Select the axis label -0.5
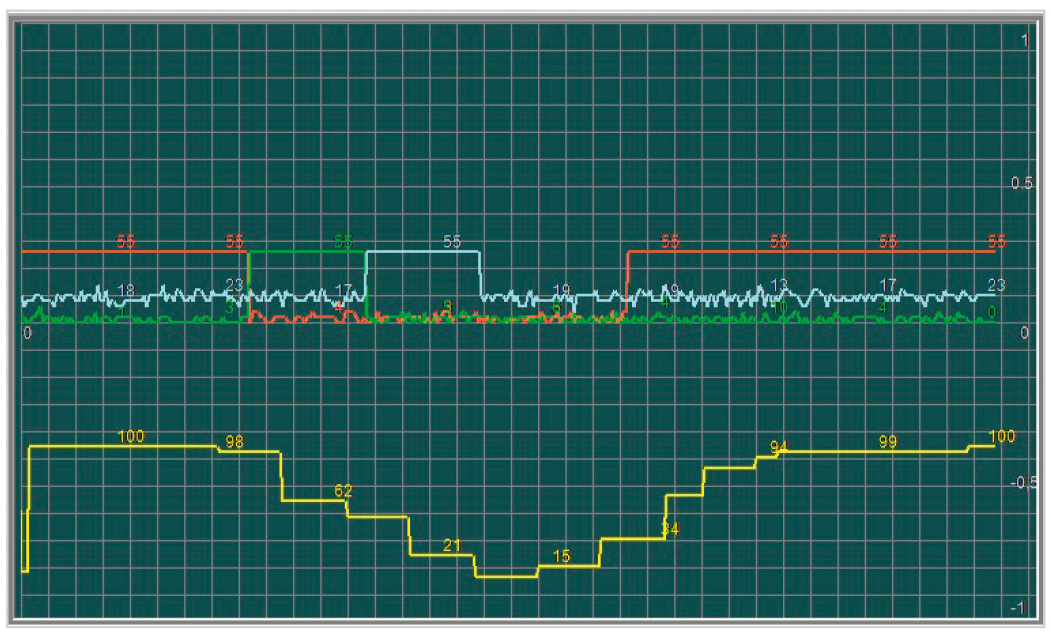This screenshot has width=1051, height=634. (1022, 483)
